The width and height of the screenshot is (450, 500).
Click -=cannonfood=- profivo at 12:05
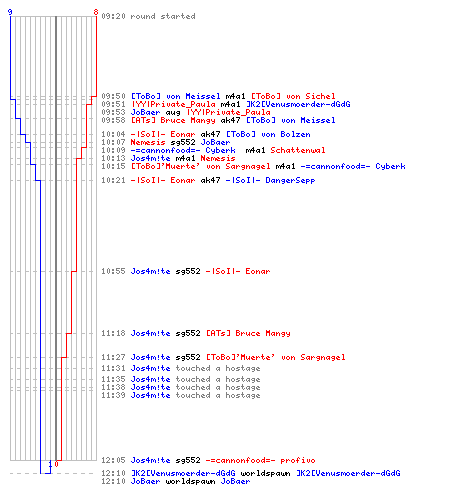(260, 460)
